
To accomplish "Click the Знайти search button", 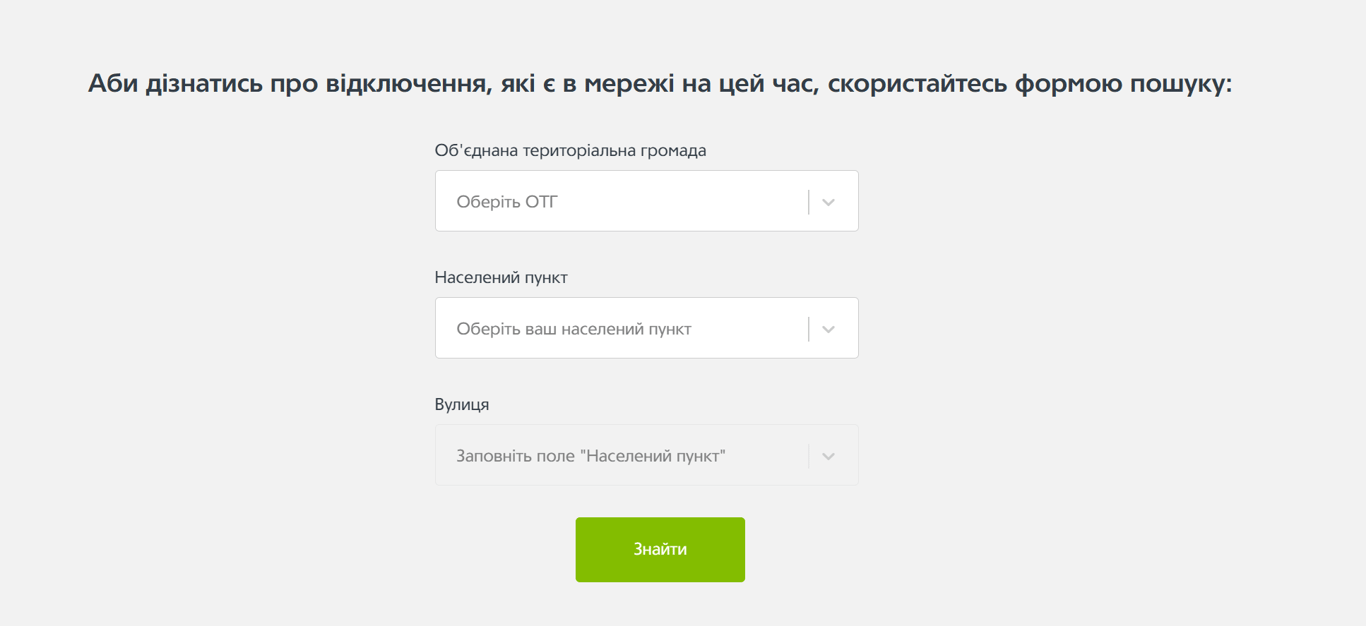I will click(x=659, y=549).
